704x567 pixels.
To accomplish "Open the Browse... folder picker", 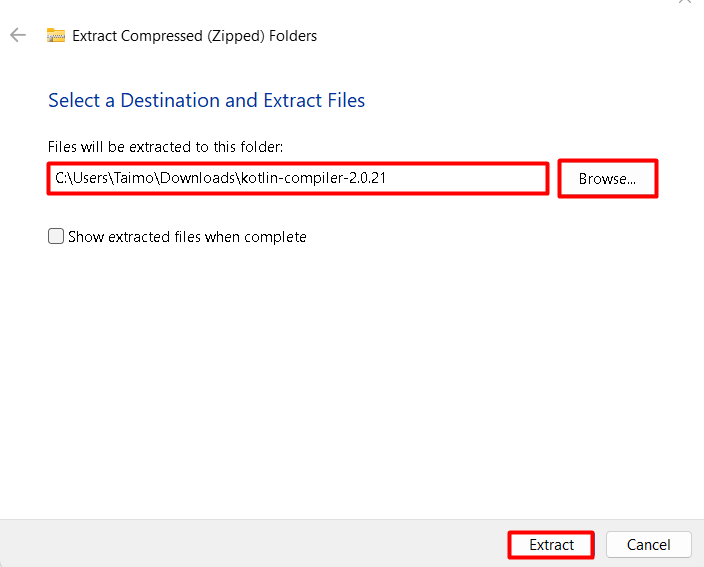I will [x=607, y=179].
